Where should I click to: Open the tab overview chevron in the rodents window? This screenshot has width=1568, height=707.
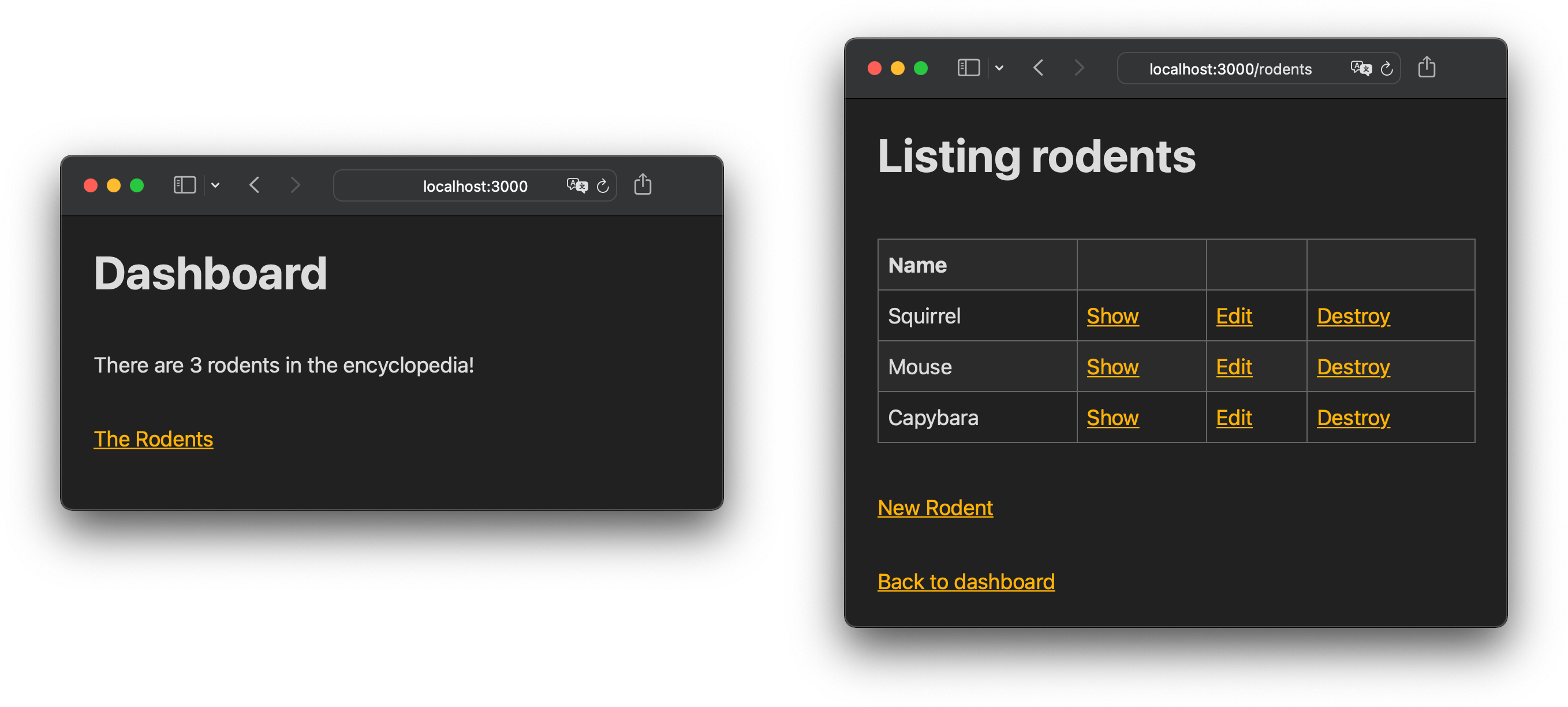click(x=999, y=68)
